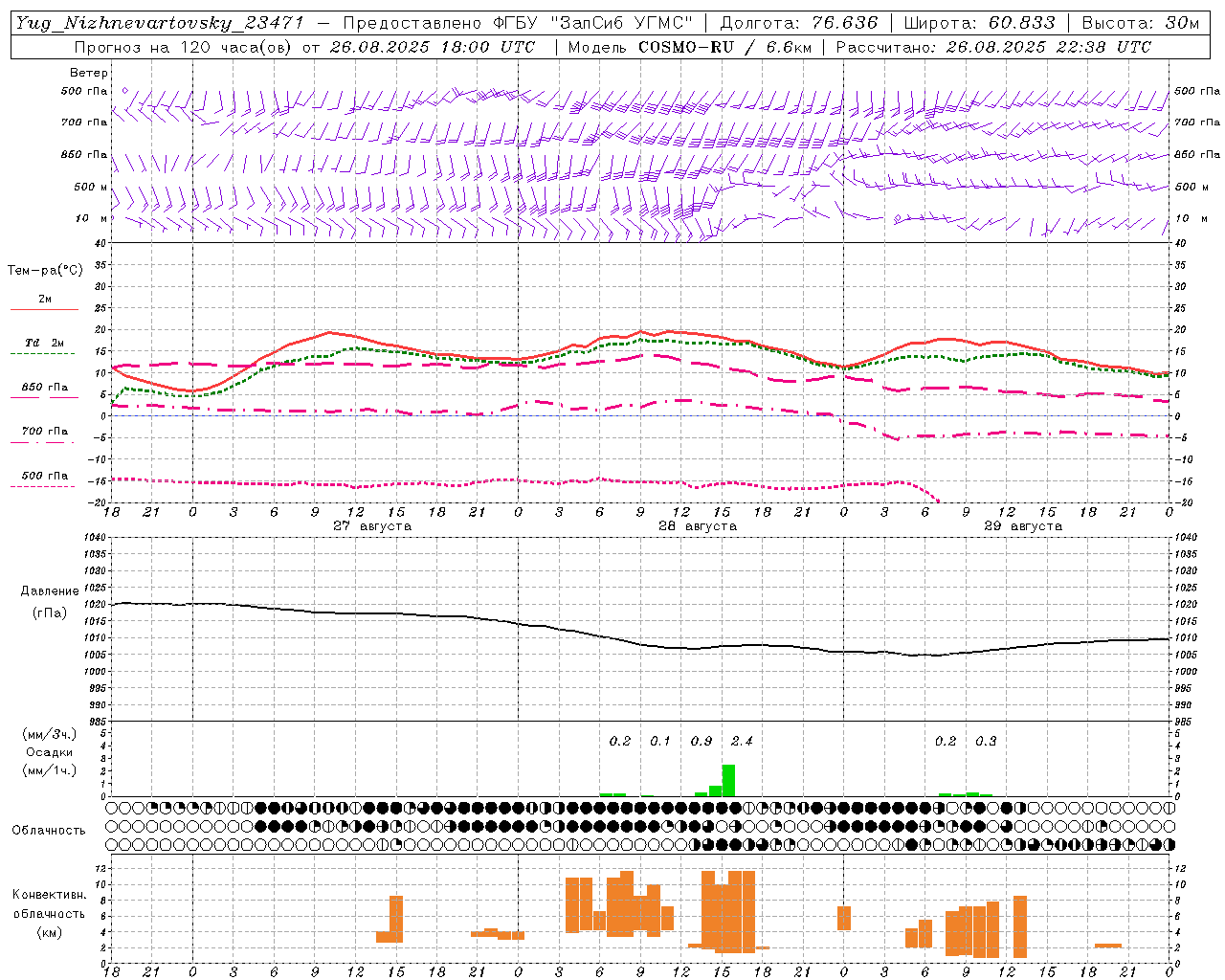Click the 29 августа date label
The height and width of the screenshot is (980, 1225).
coord(1023,526)
